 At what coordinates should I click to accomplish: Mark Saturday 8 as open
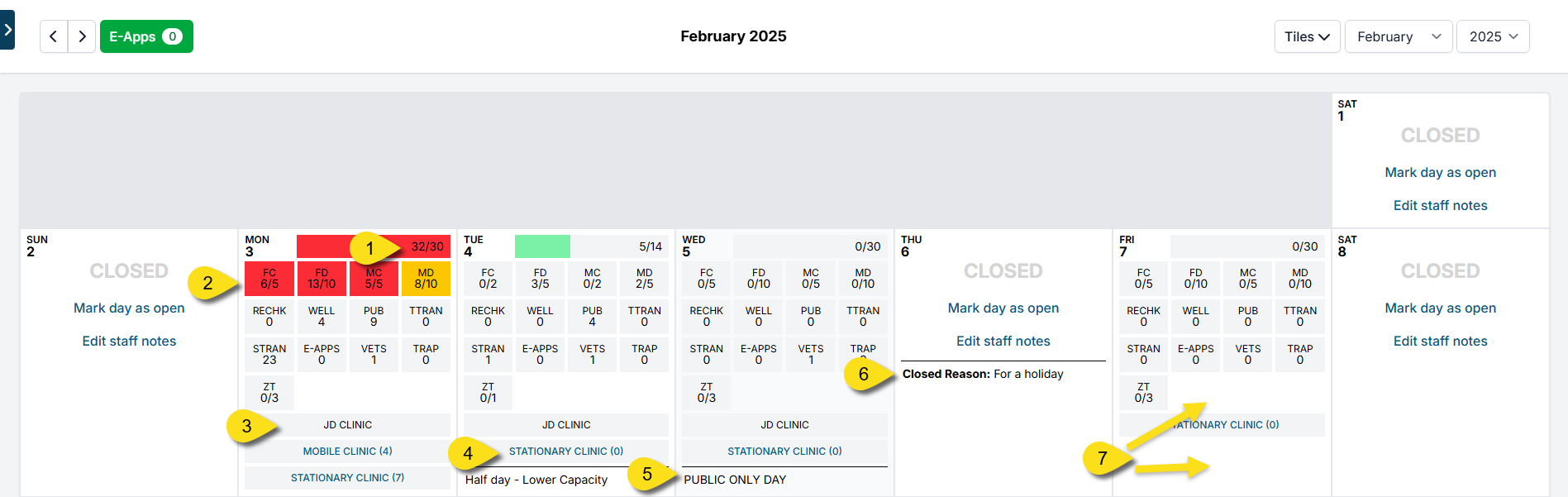click(1440, 308)
